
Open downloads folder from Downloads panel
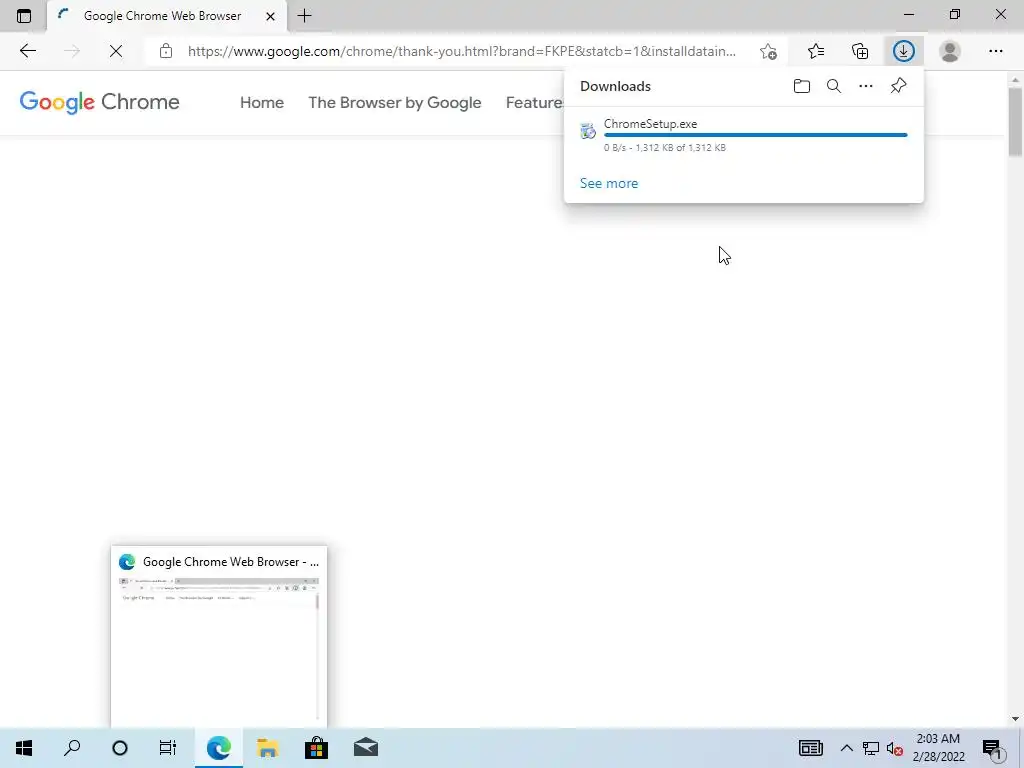pyautogui.click(x=802, y=86)
